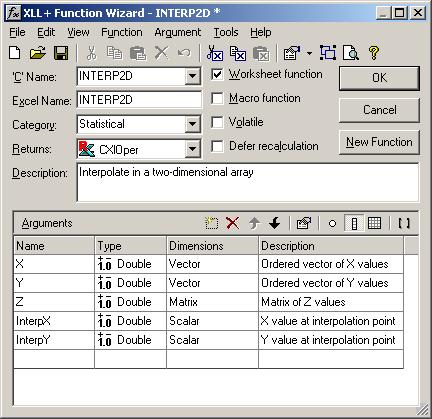Click the Undo arrow icon

[184, 53]
